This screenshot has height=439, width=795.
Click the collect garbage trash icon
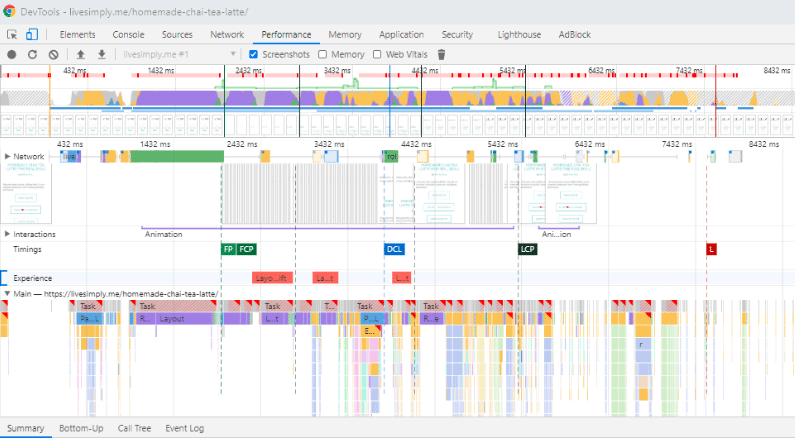click(x=442, y=54)
